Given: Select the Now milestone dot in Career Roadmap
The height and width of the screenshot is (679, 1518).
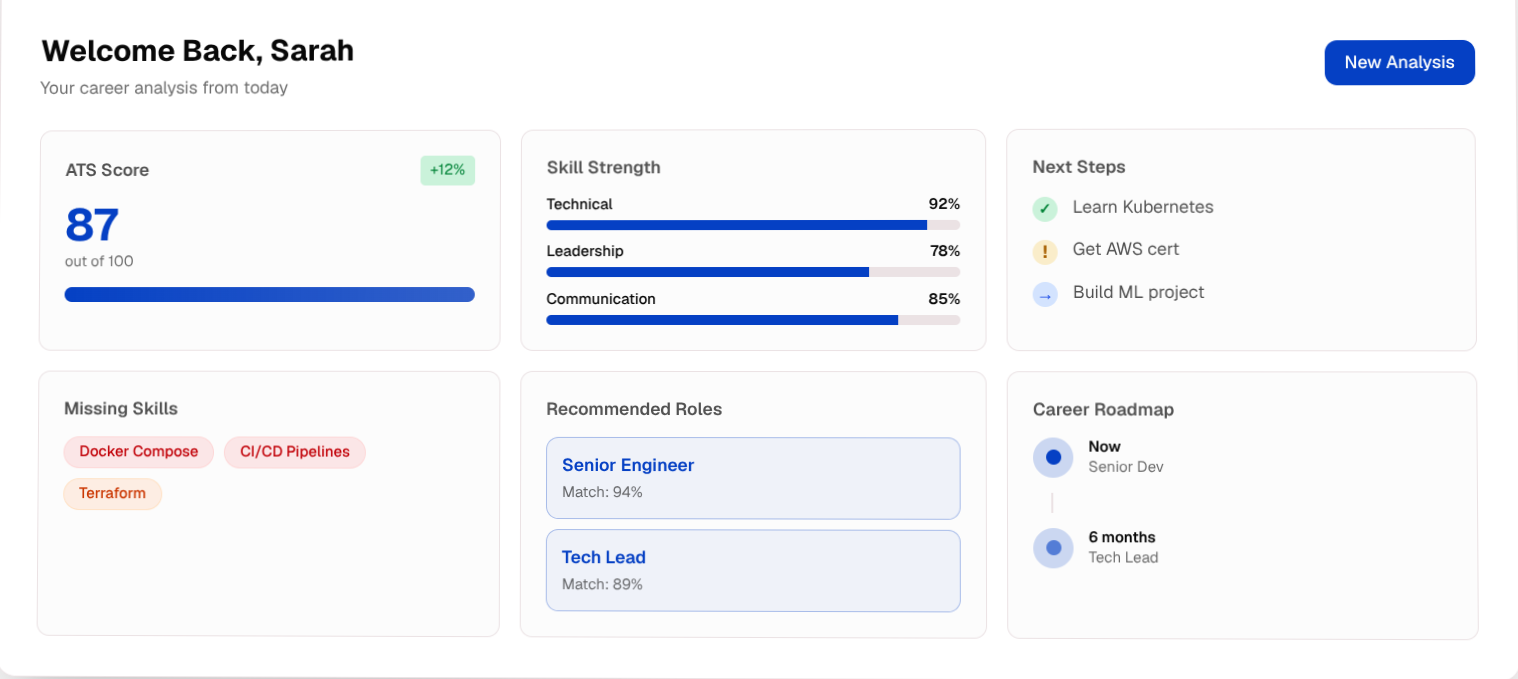Looking at the screenshot, I should click(1053, 457).
